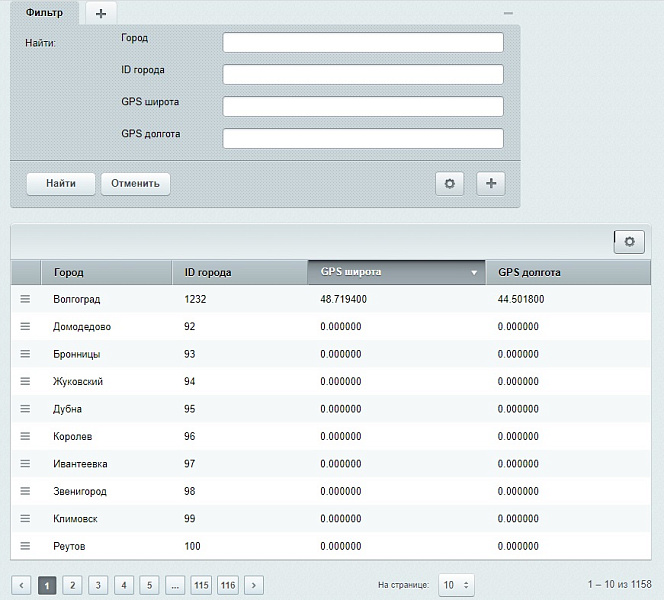
Task: Collapse the filter panel
Action: pyautogui.click(x=508, y=13)
